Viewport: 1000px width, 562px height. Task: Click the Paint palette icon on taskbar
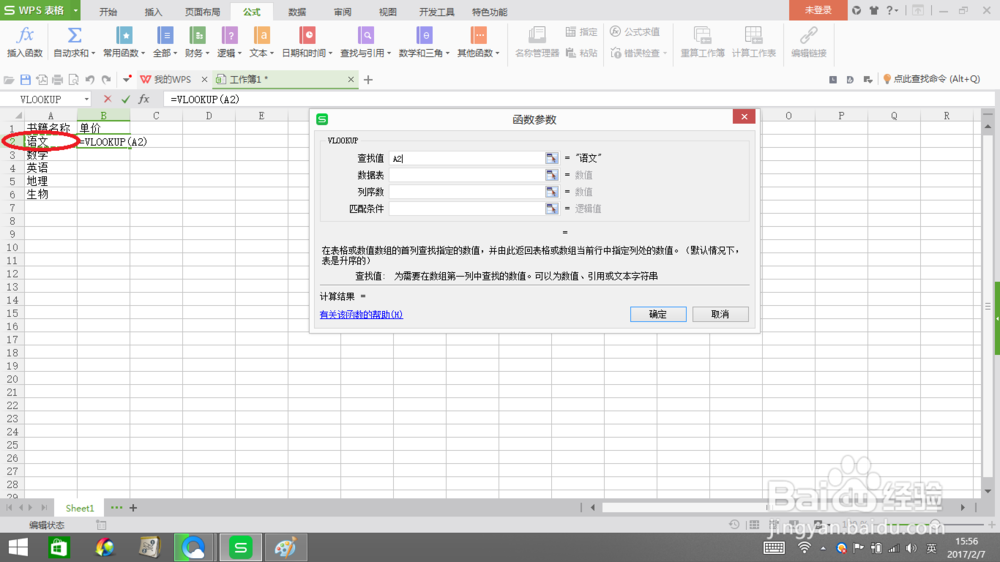pyautogui.click(x=285, y=547)
